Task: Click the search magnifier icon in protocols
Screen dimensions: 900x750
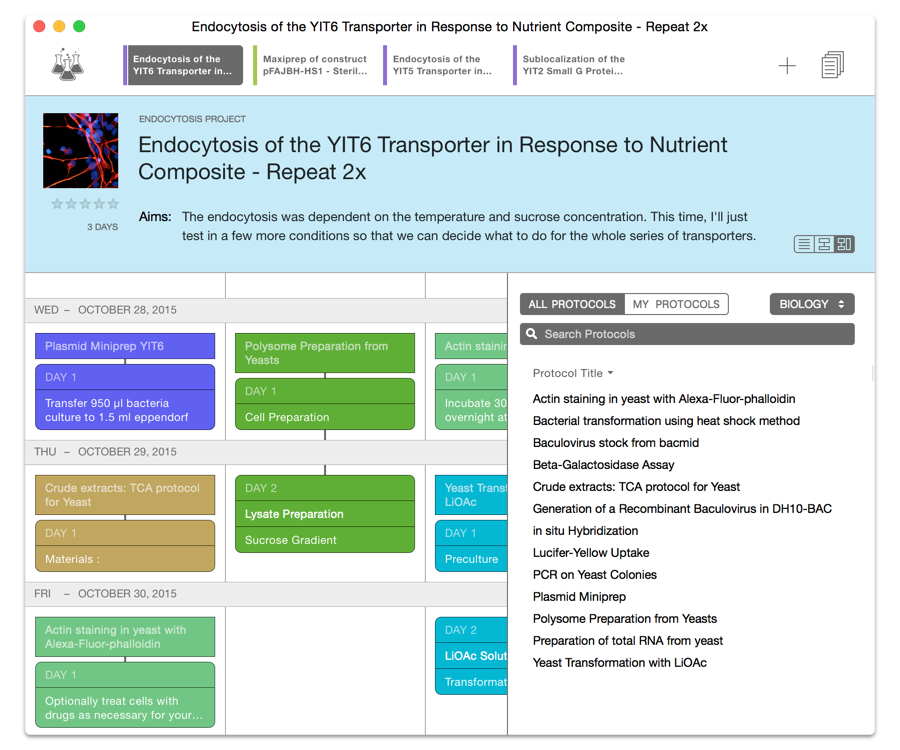Action: tap(533, 334)
